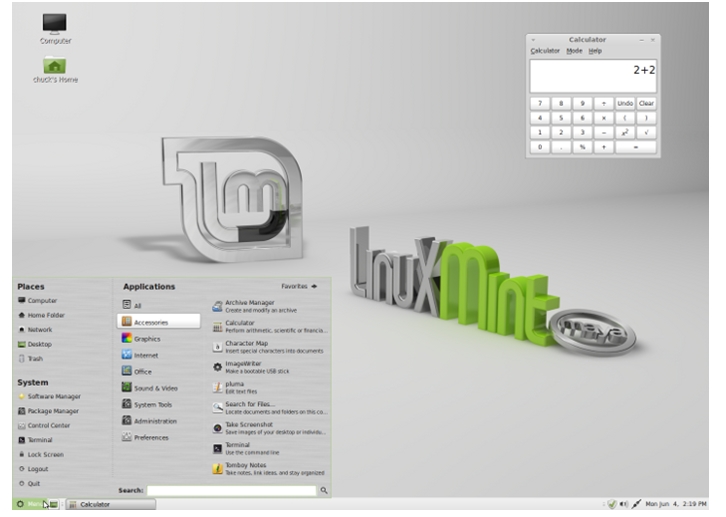This screenshot has width=726, height=517.
Task: Click Logout in System list
Action: [x=33, y=469]
